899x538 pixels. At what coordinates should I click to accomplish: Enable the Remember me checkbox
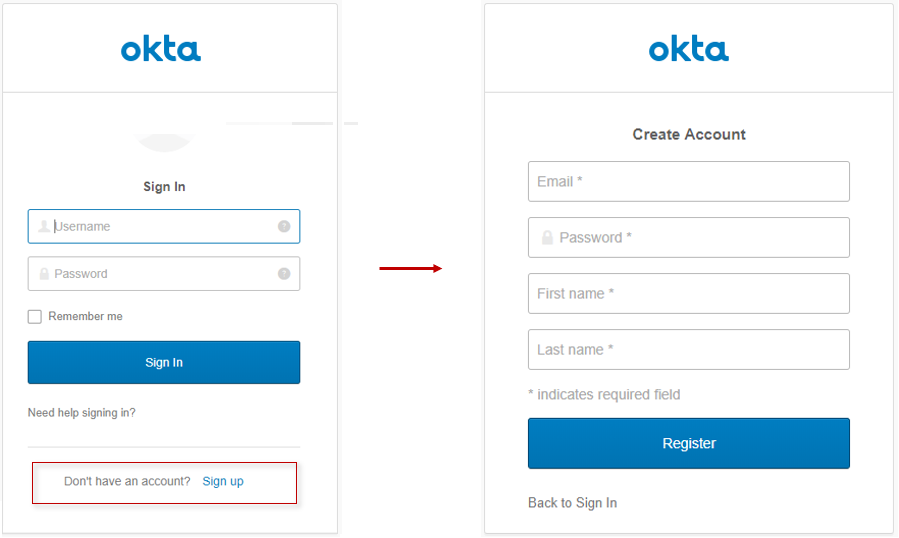click(35, 317)
